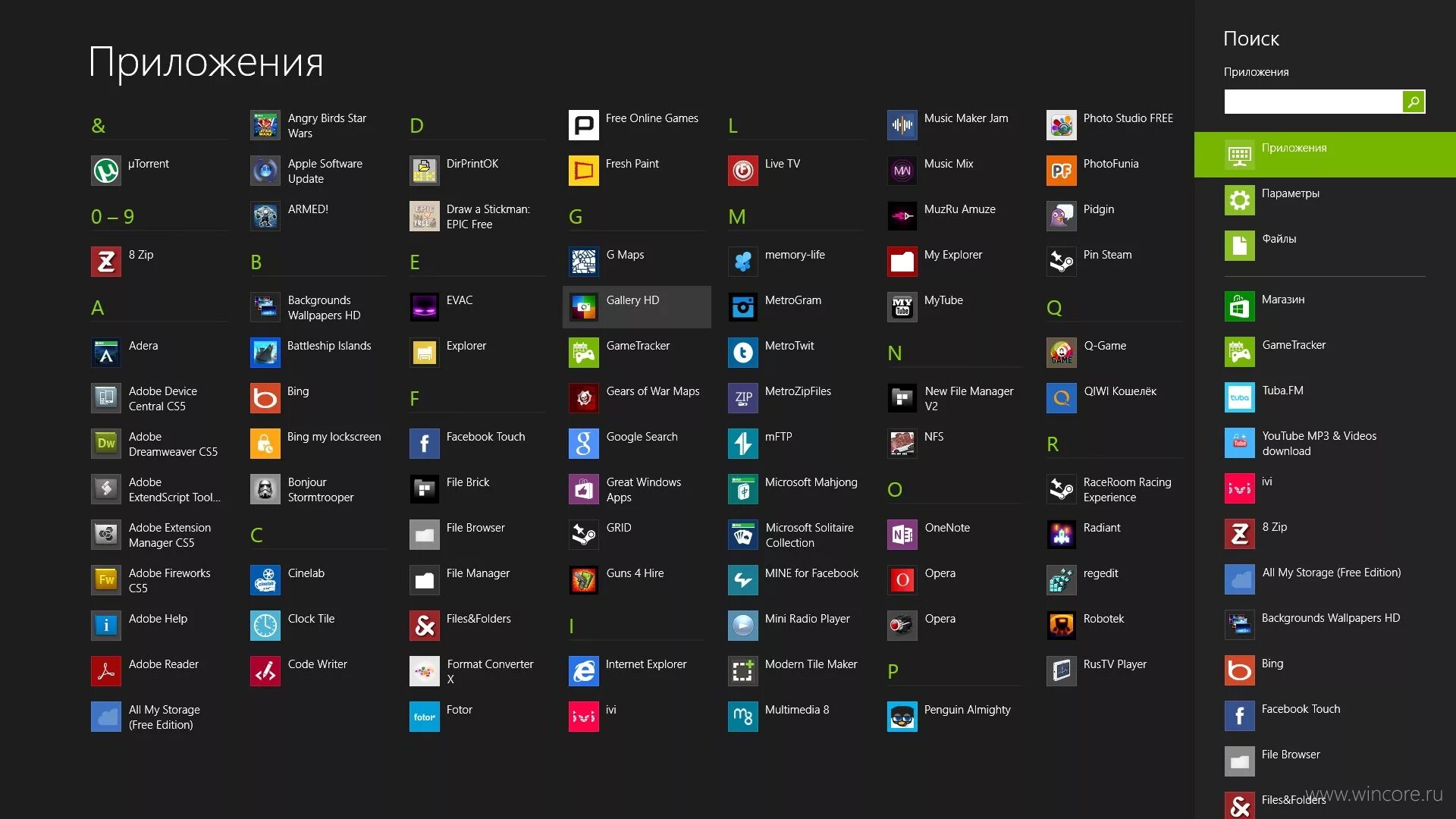Open Internet Explorer app icon
The width and height of the screenshot is (1456, 819).
click(x=583, y=671)
